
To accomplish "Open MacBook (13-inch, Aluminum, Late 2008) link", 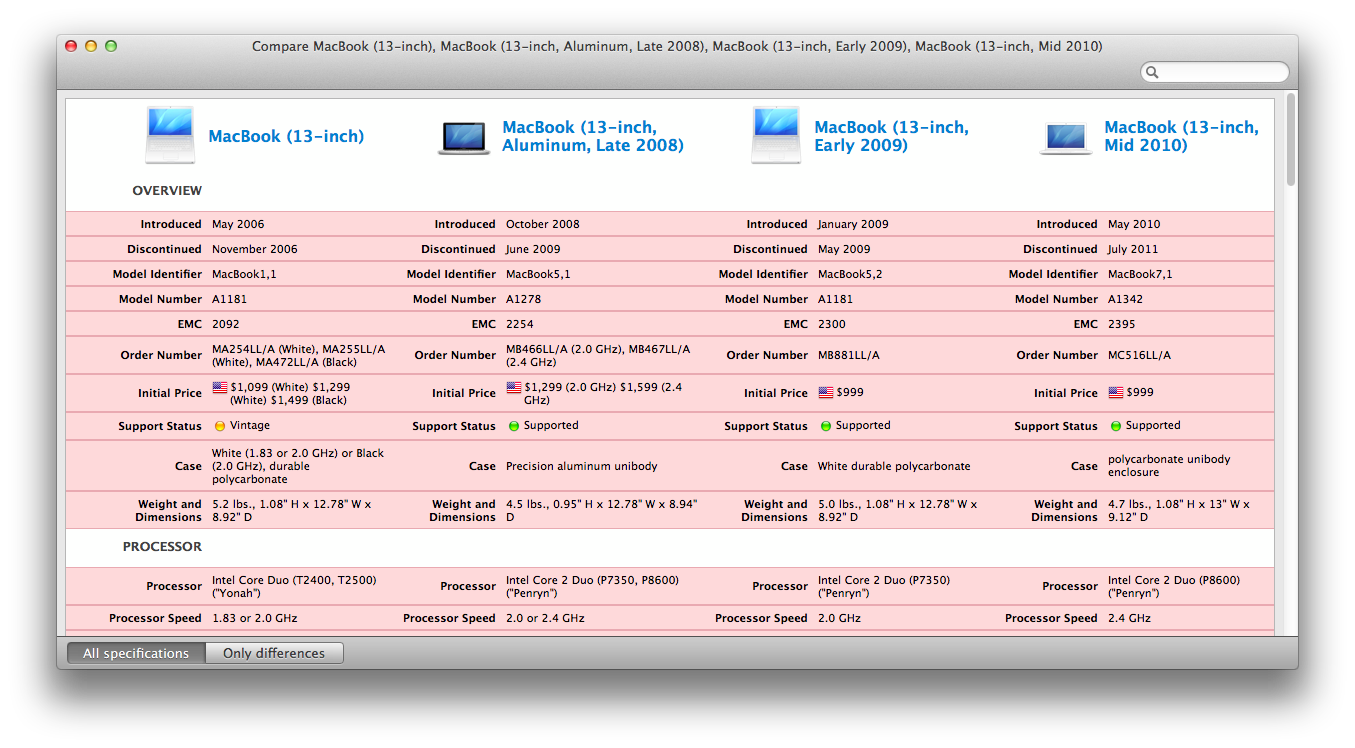I will point(593,136).
